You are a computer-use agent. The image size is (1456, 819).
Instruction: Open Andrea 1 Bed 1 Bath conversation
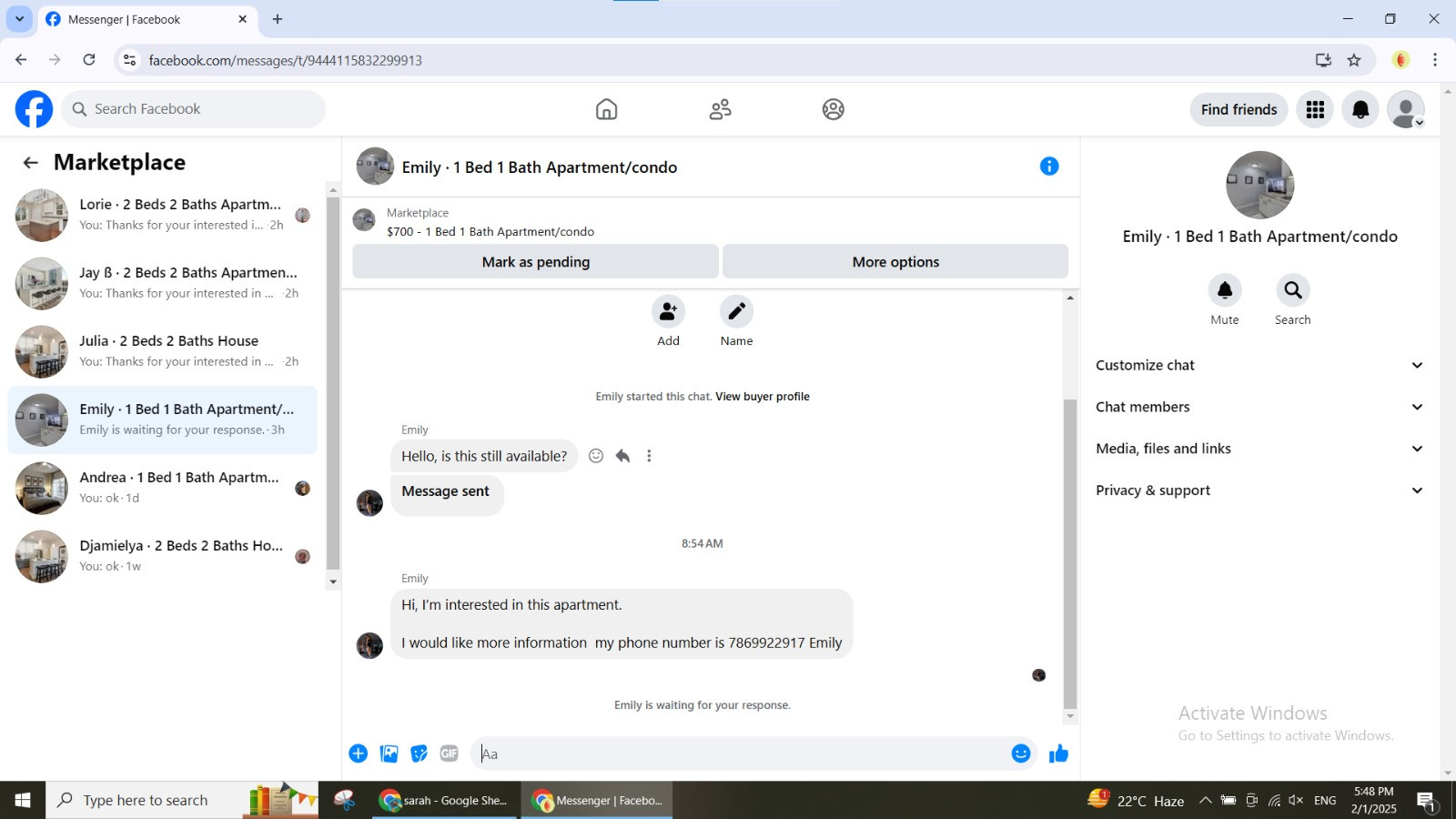point(163,488)
